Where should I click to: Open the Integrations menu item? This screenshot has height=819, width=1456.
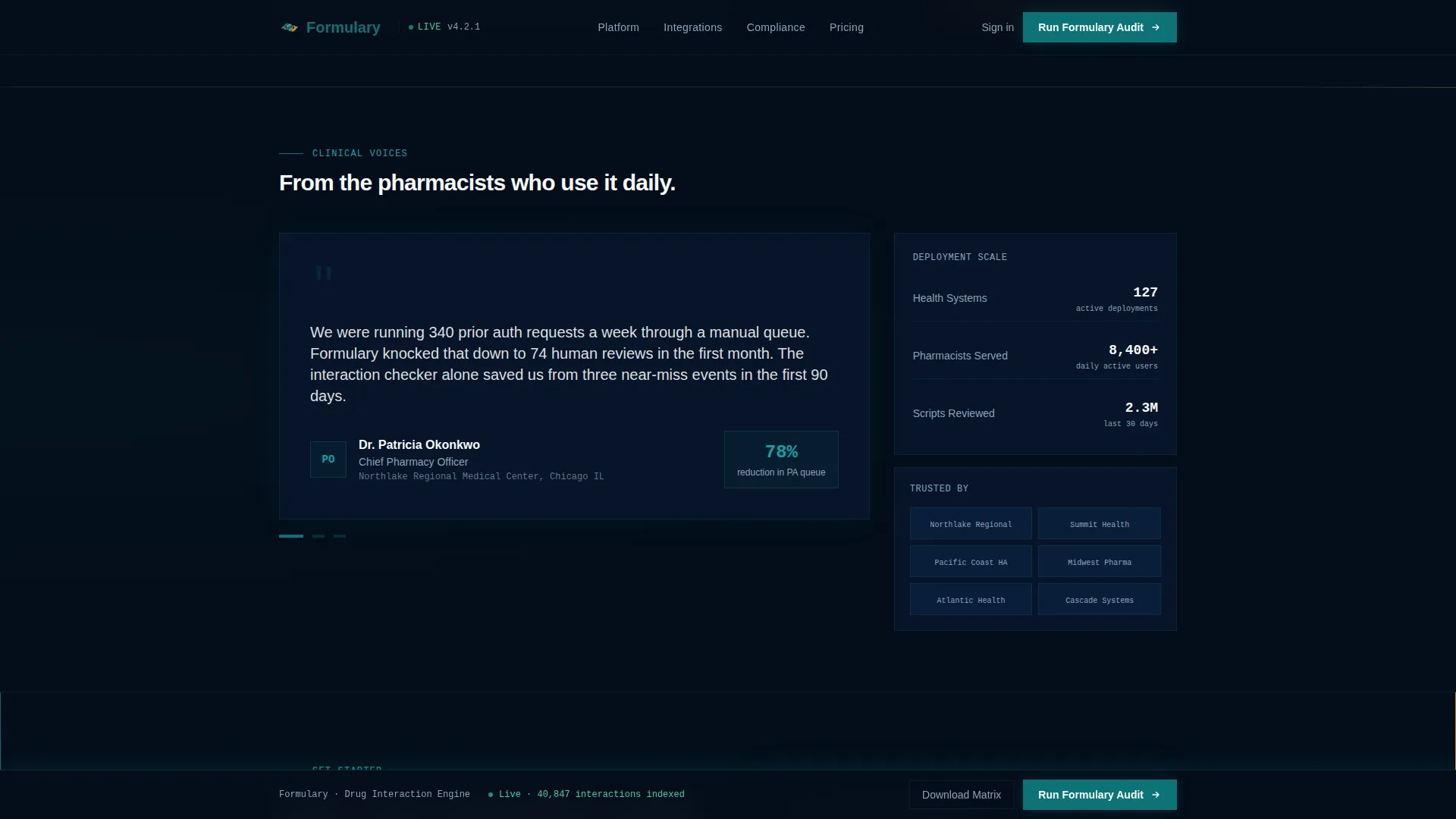692,27
